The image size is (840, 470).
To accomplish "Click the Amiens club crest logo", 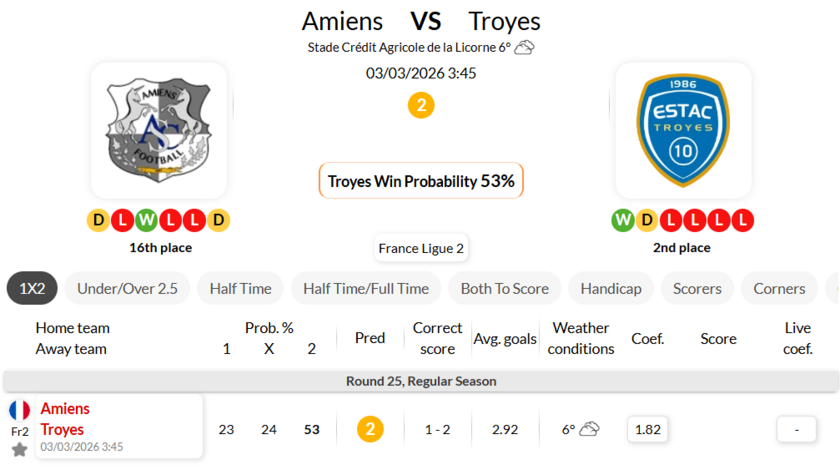I will click(159, 130).
